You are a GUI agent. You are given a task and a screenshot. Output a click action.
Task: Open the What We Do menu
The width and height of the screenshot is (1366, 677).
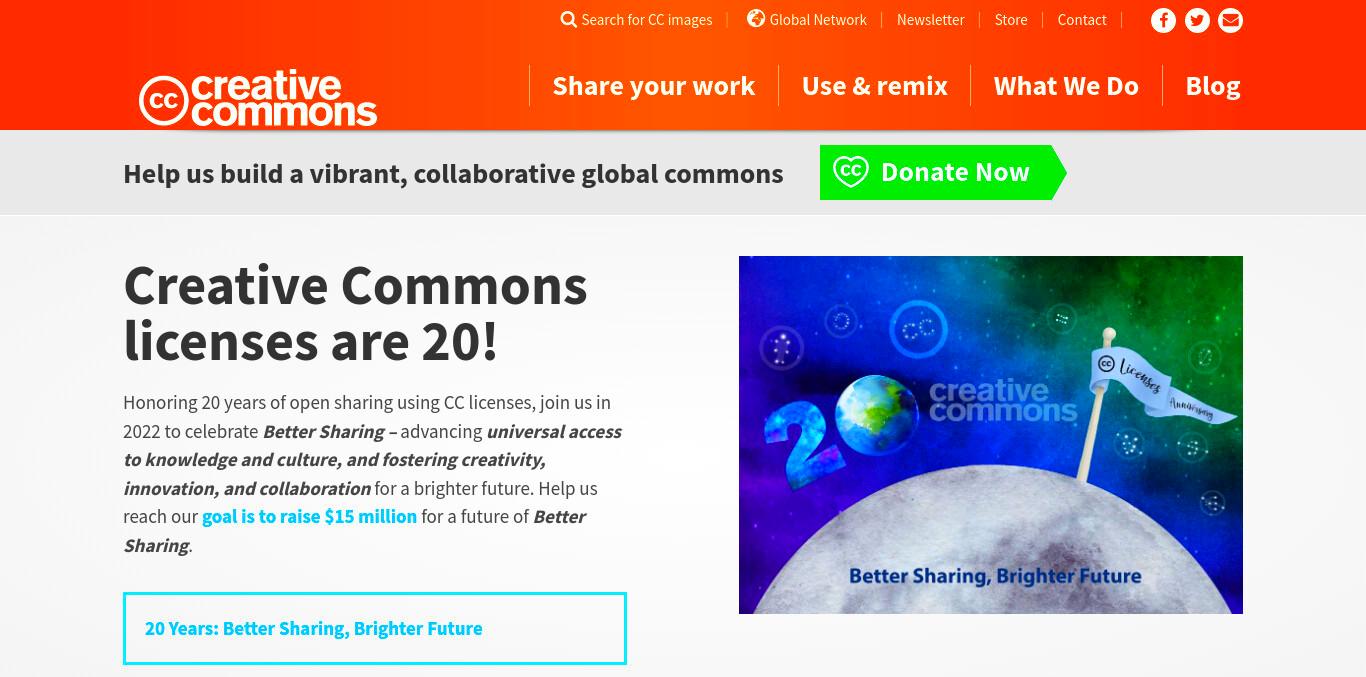[1066, 86]
